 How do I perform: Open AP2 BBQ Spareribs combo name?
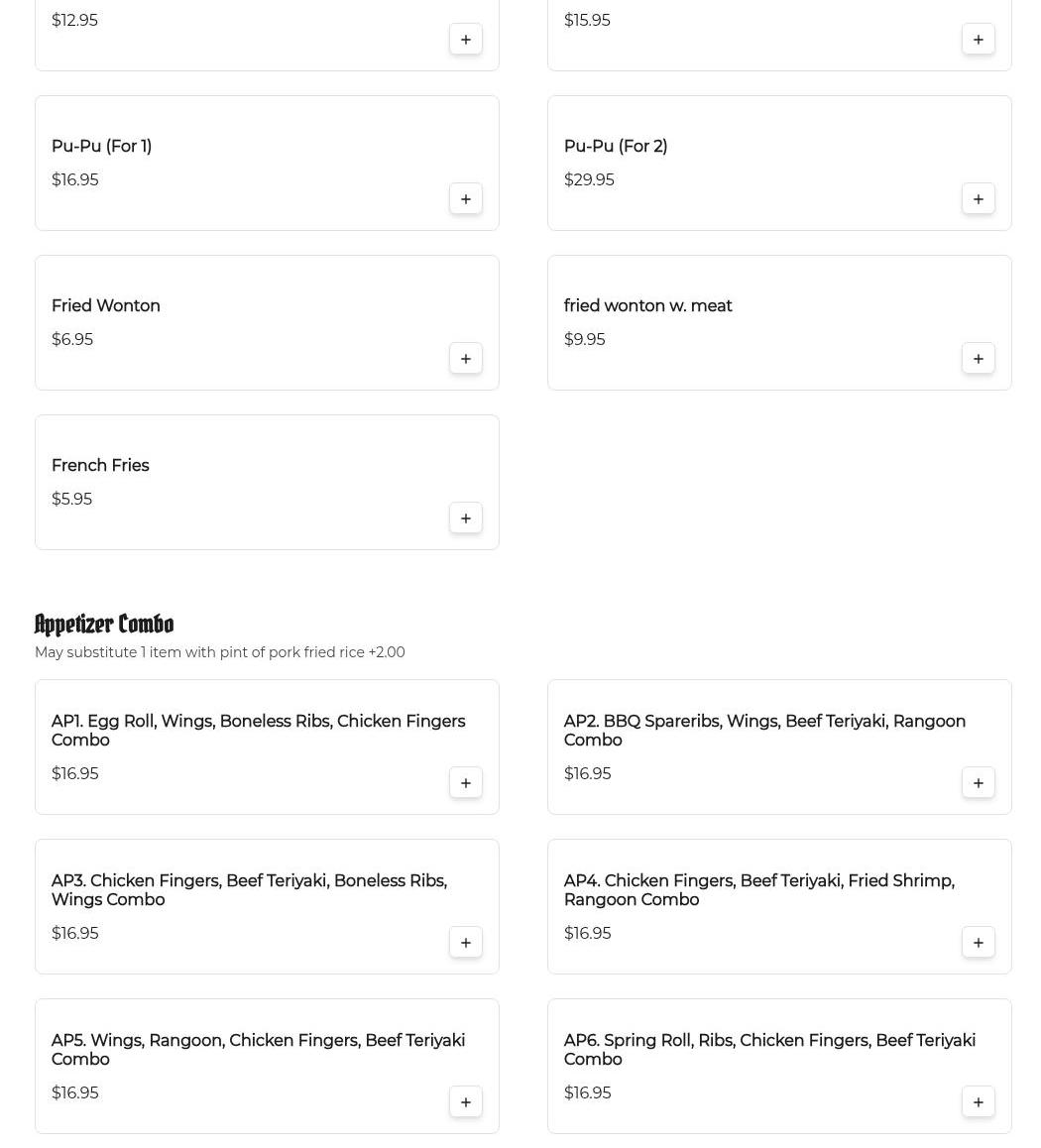pos(764,730)
